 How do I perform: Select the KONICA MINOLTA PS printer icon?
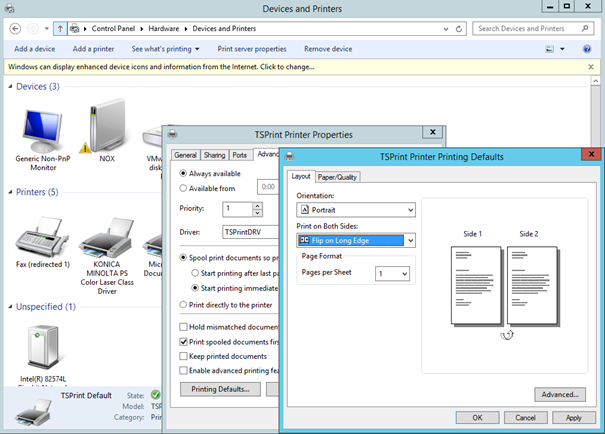pyautogui.click(x=106, y=240)
